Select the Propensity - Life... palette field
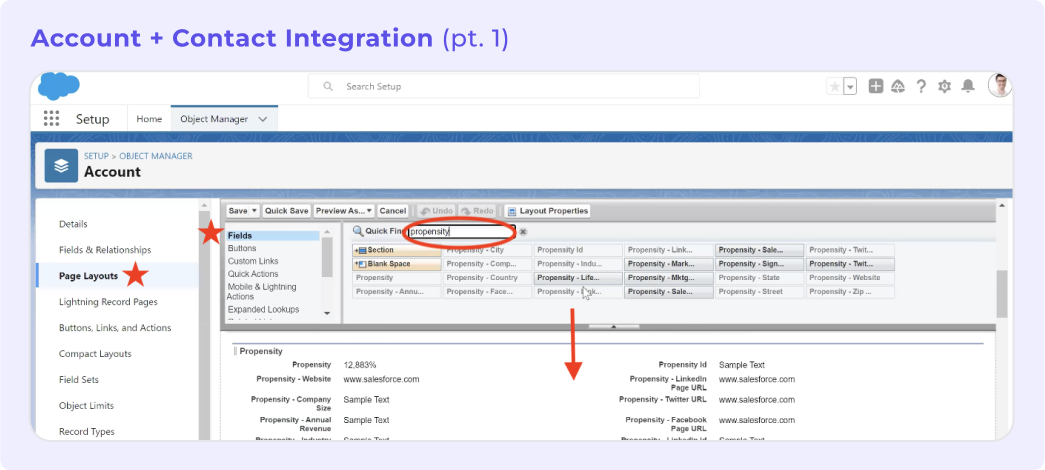Screen dimensions: 1045x470 point(578,278)
